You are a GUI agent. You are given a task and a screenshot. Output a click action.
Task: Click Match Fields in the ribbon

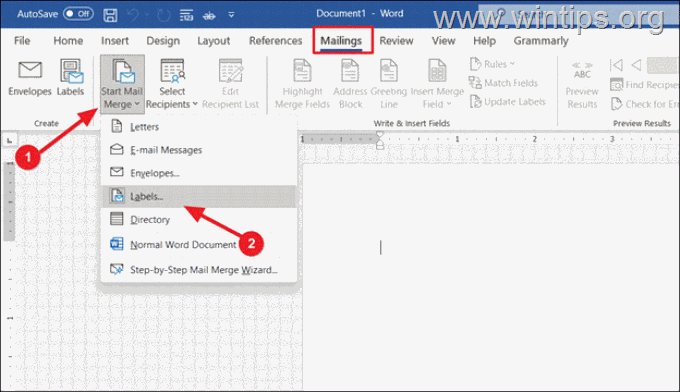[x=503, y=83]
